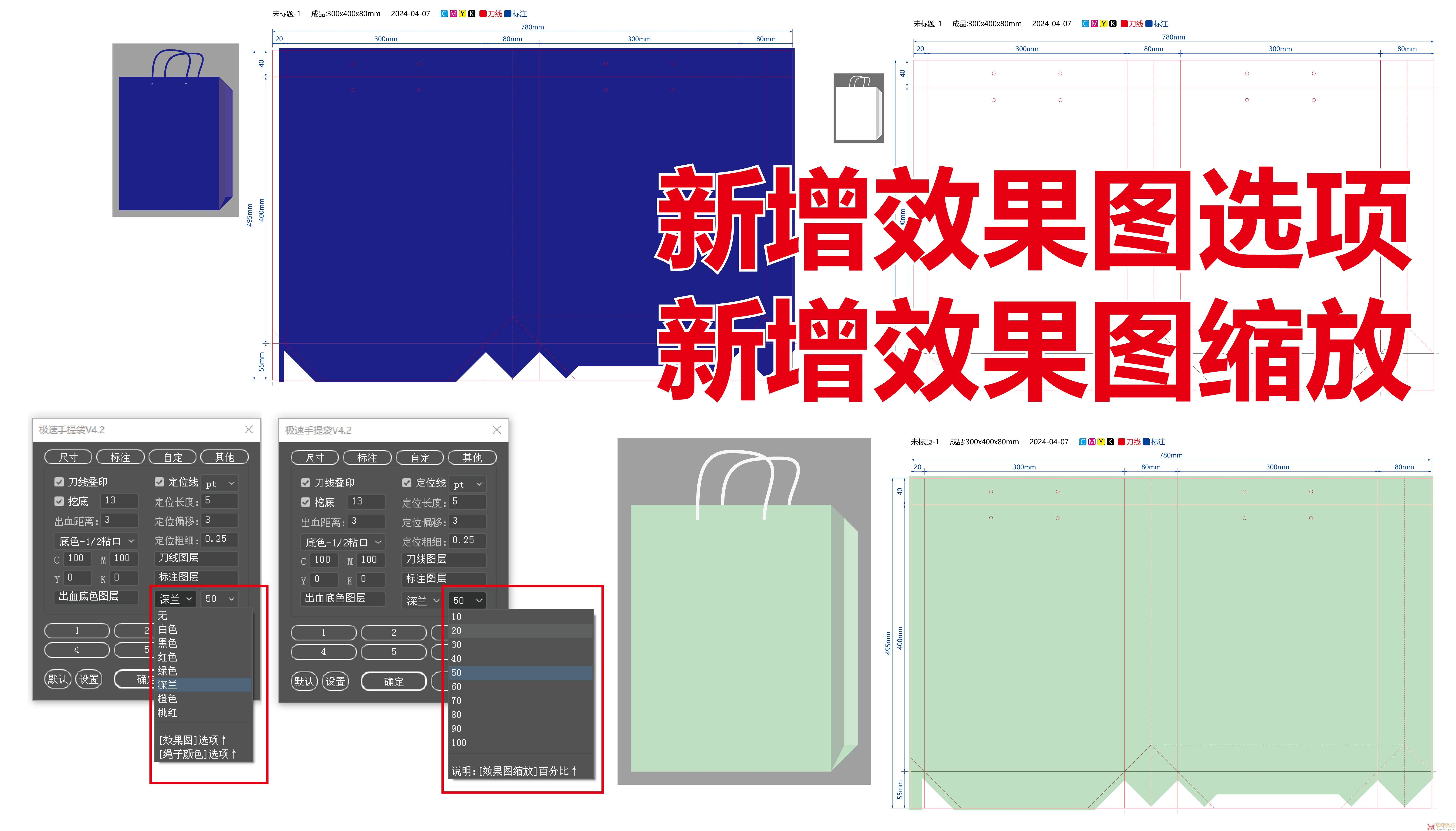Image resolution: width=1456 pixels, height=831 pixels.
Task: Click the dark blue bag preview thumbnail
Action: [x=176, y=130]
